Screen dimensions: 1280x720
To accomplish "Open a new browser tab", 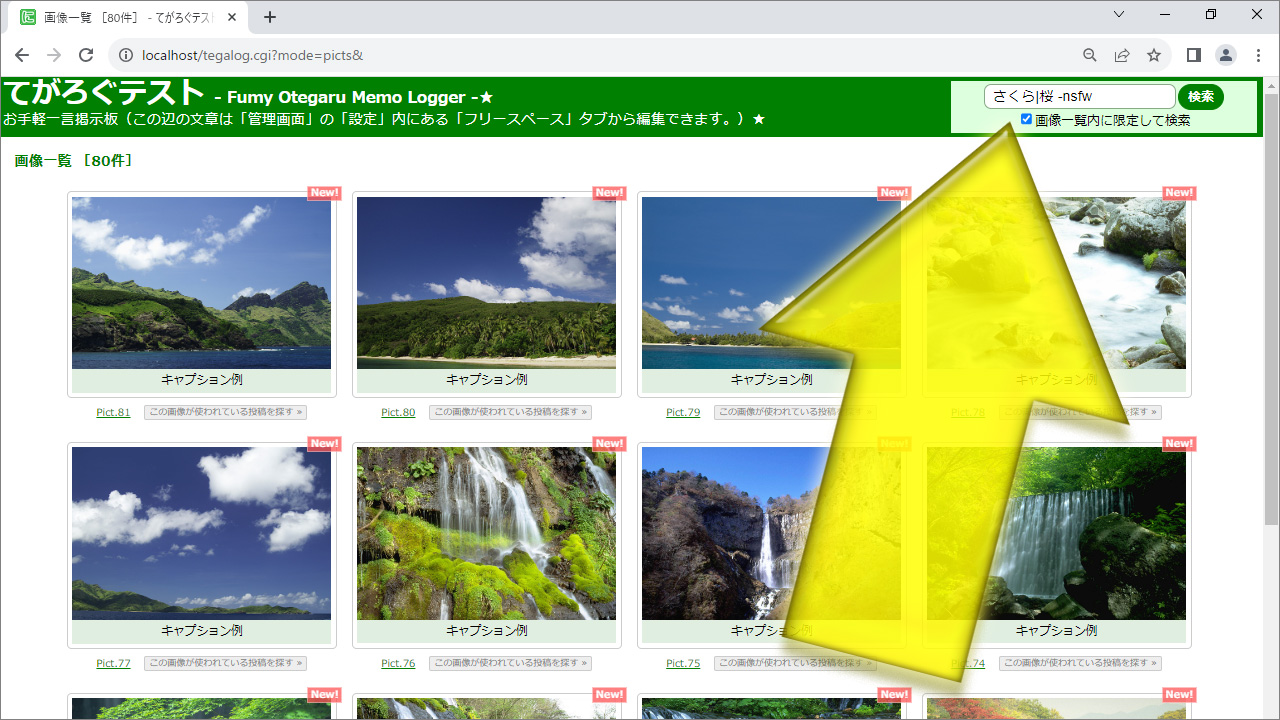I will [270, 17].
